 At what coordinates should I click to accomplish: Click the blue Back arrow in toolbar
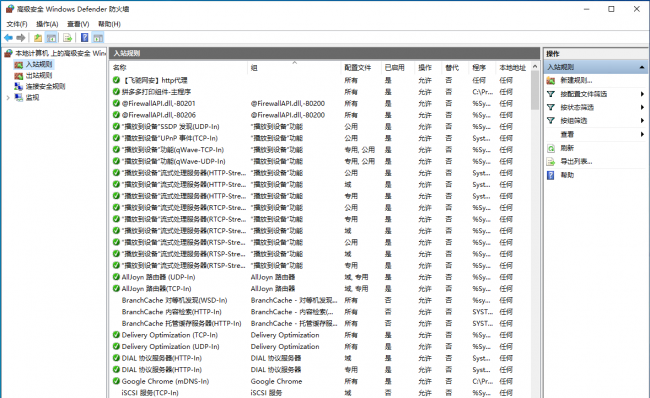(x=8, y=38)
